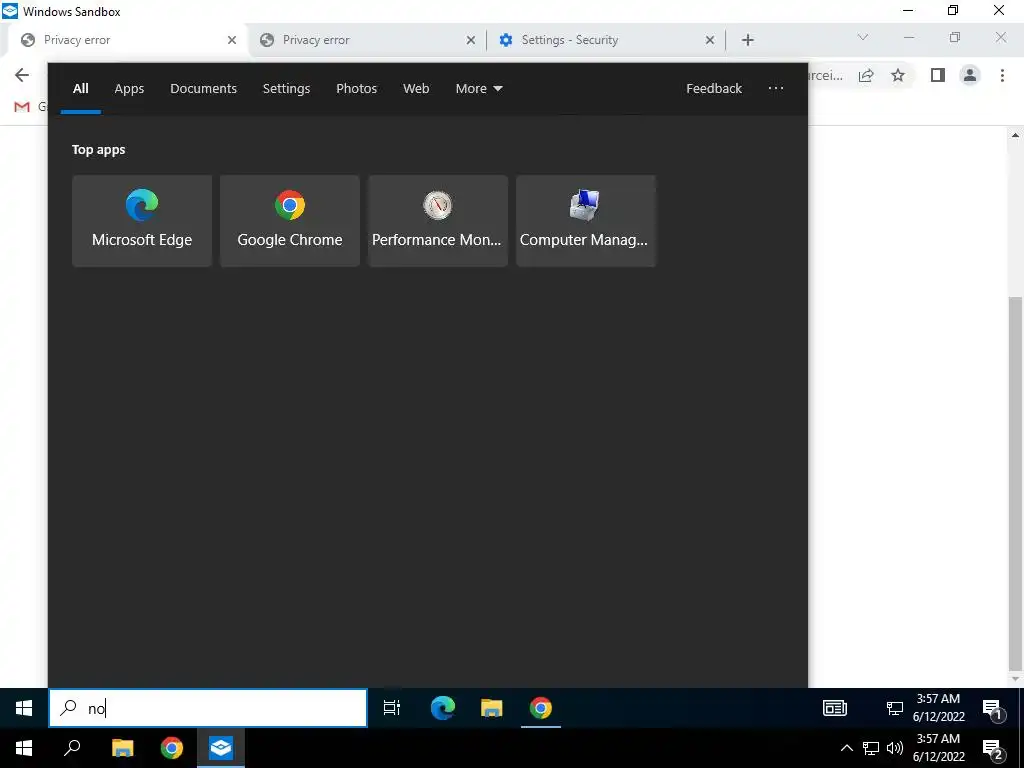Open sandbox Start menu button
The height and width of the screenshot is (768, 1024).
coord(24,708)
